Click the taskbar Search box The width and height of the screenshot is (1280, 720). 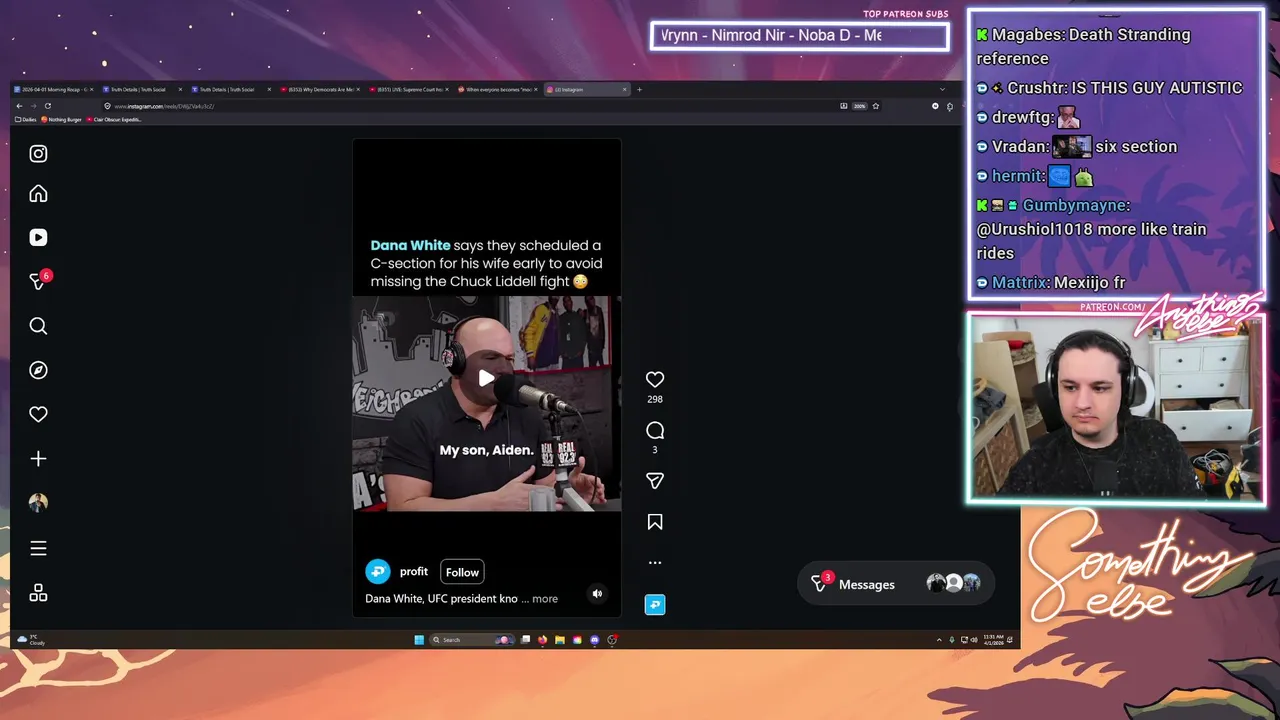click(470, 640)
